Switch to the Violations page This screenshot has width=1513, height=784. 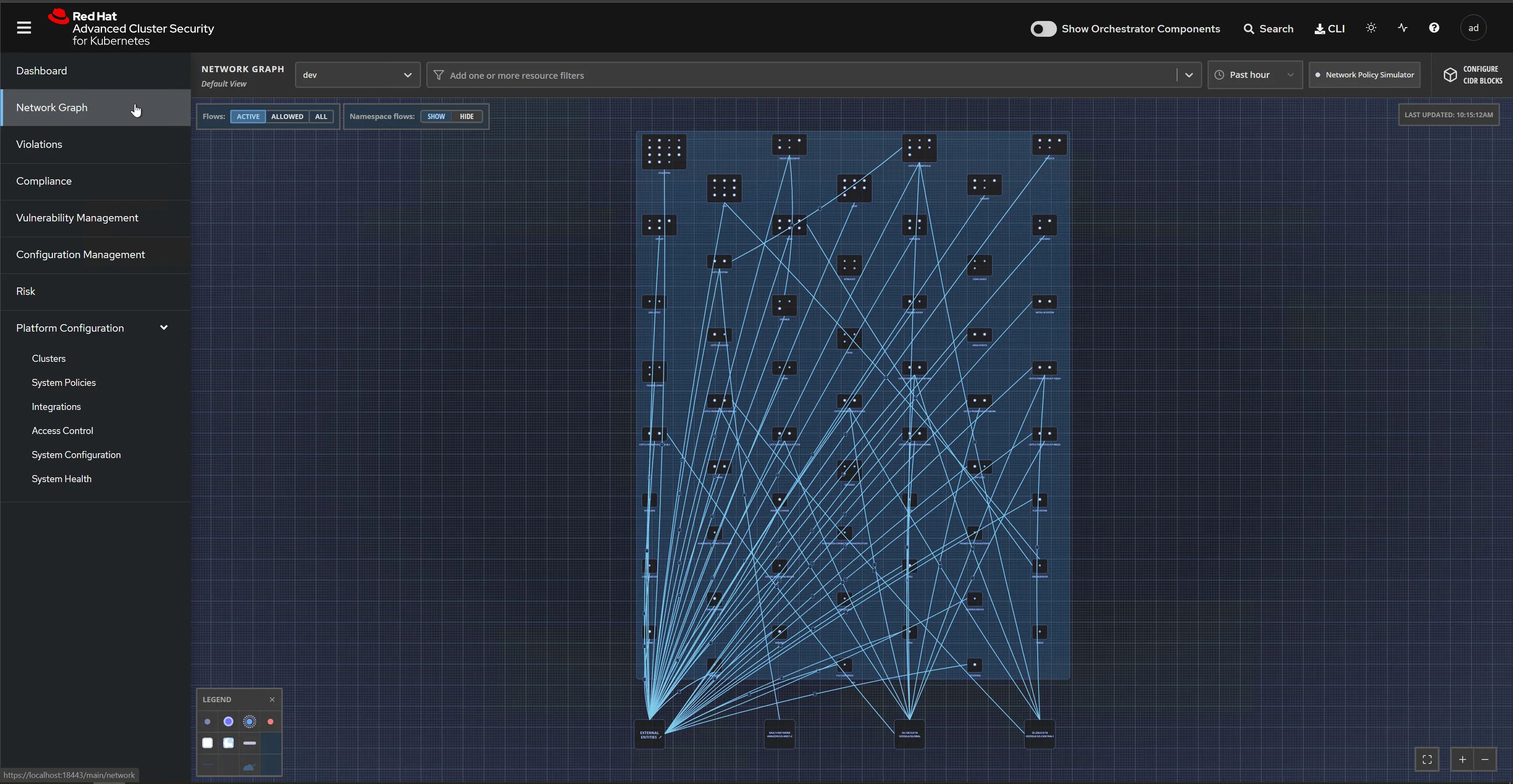pyautogui.click(x=39, y=144)
